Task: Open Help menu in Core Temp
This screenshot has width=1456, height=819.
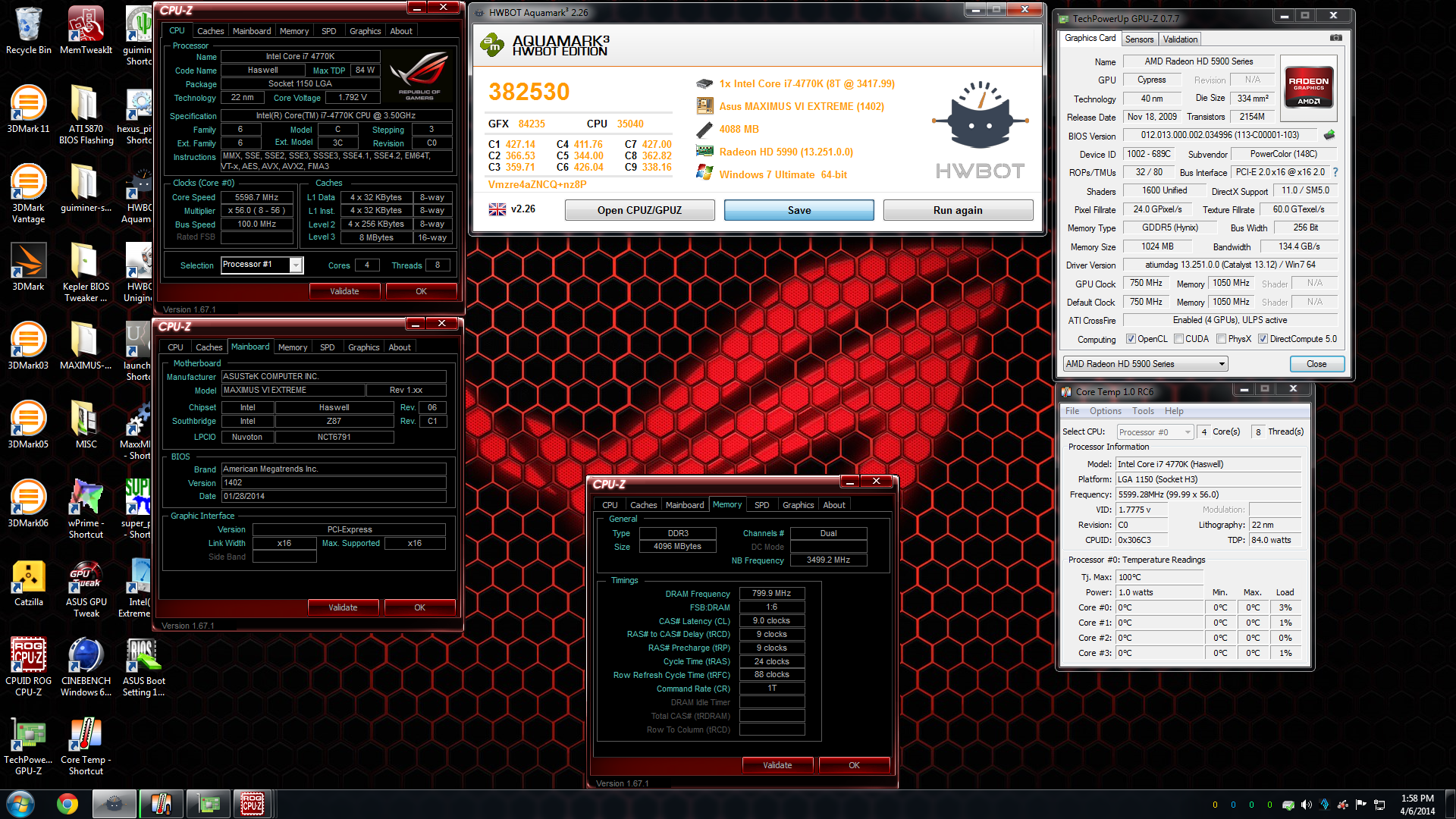Action: point(1174,411)
